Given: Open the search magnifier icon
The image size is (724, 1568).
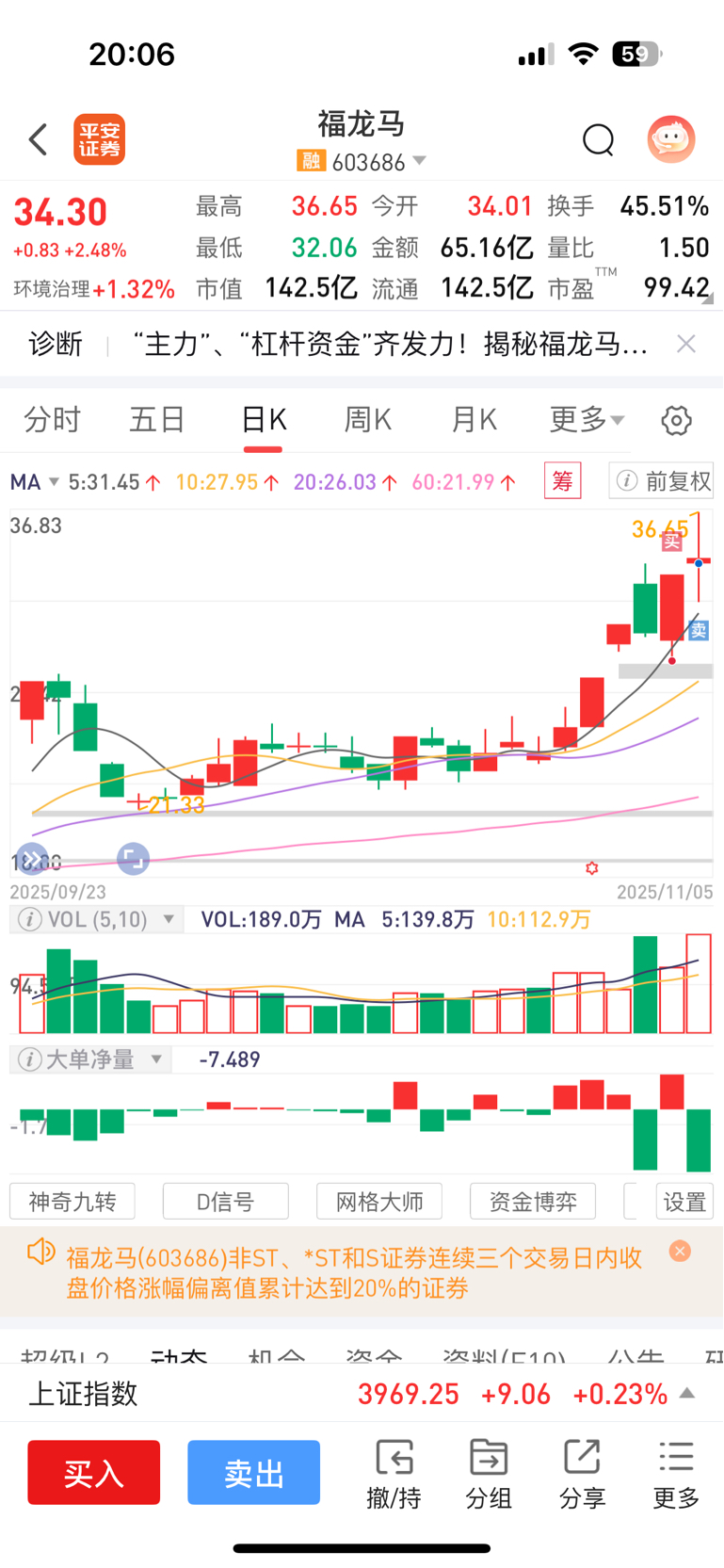Looking at the screenshot, I should coord(598,140).
